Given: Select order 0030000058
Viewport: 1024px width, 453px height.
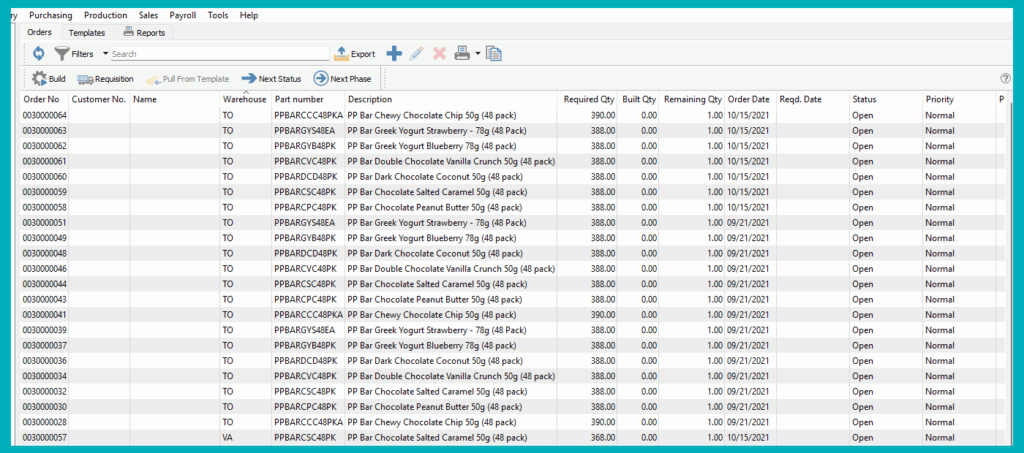Looking at the screenshot, I should [512, 208].
